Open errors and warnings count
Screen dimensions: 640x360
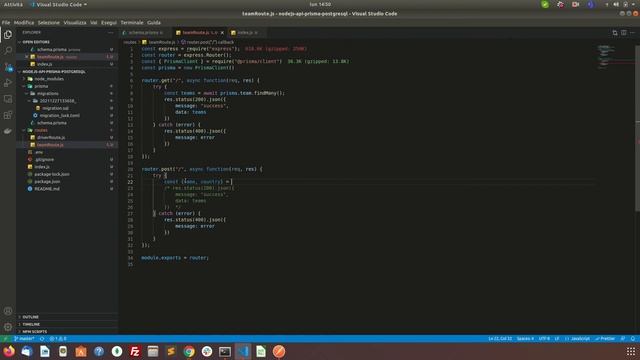click(x=58, y=339)
